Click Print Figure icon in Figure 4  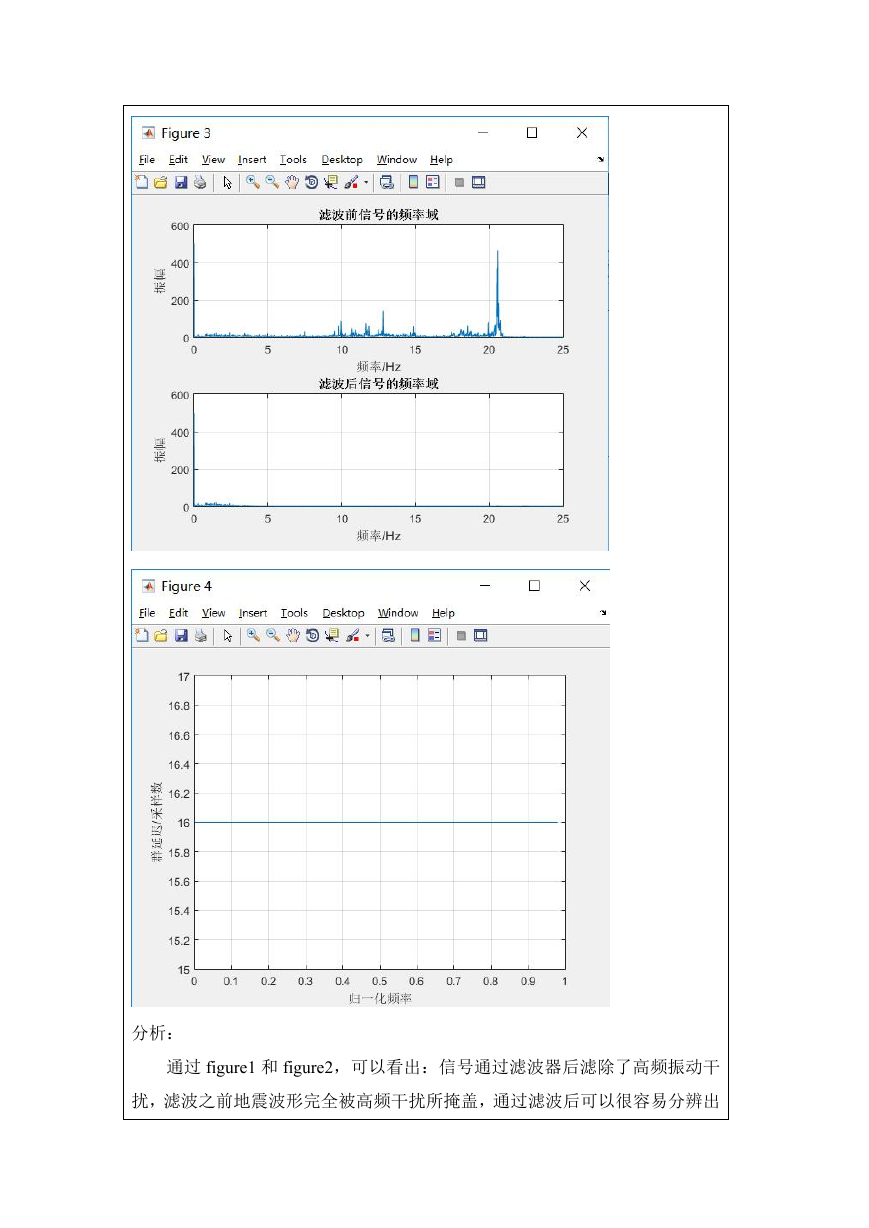(x=200, y=635)
